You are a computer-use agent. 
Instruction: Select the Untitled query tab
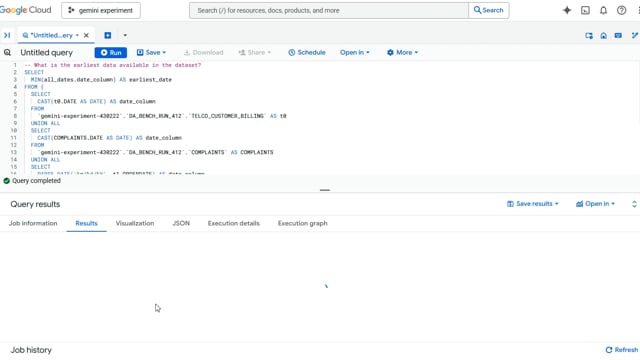pyautogui.click(x=51, y=35)
